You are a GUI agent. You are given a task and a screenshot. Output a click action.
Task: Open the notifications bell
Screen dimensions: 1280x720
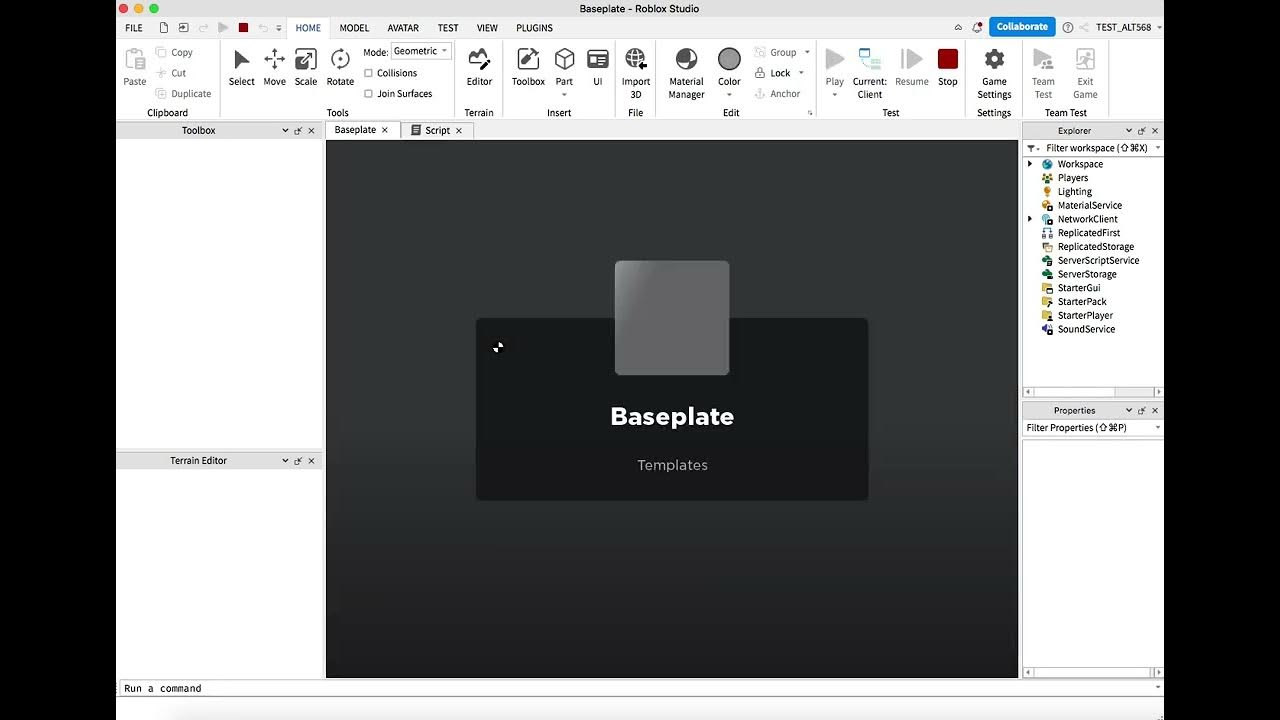977,28
